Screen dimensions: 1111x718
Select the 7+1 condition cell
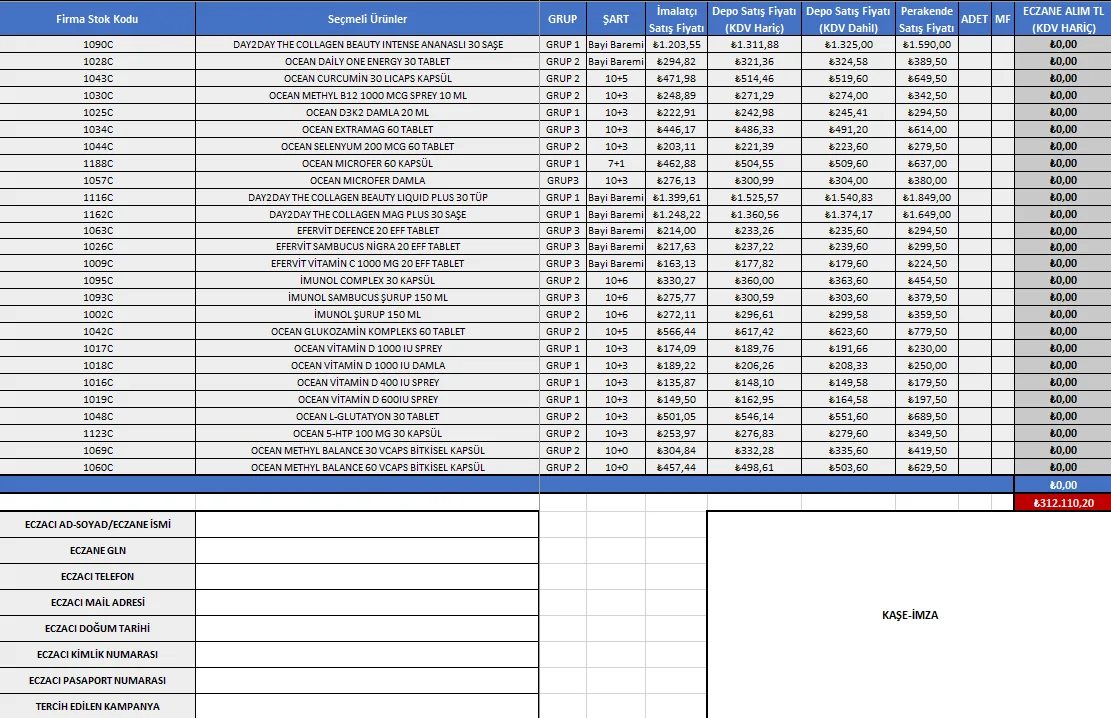click(616, 163)
